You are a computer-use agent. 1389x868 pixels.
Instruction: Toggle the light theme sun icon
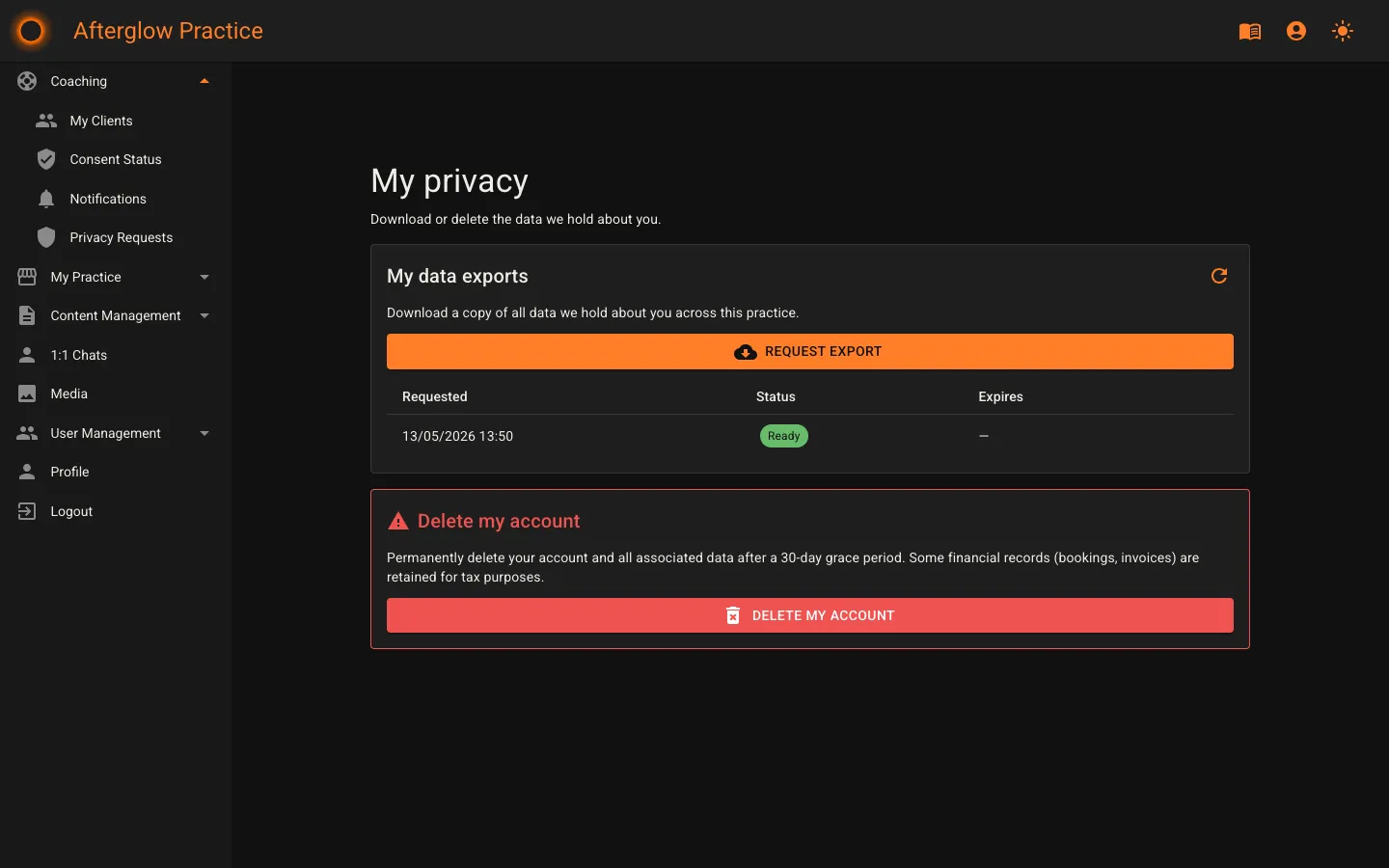pyautogui.click(x=1343, y=31)
